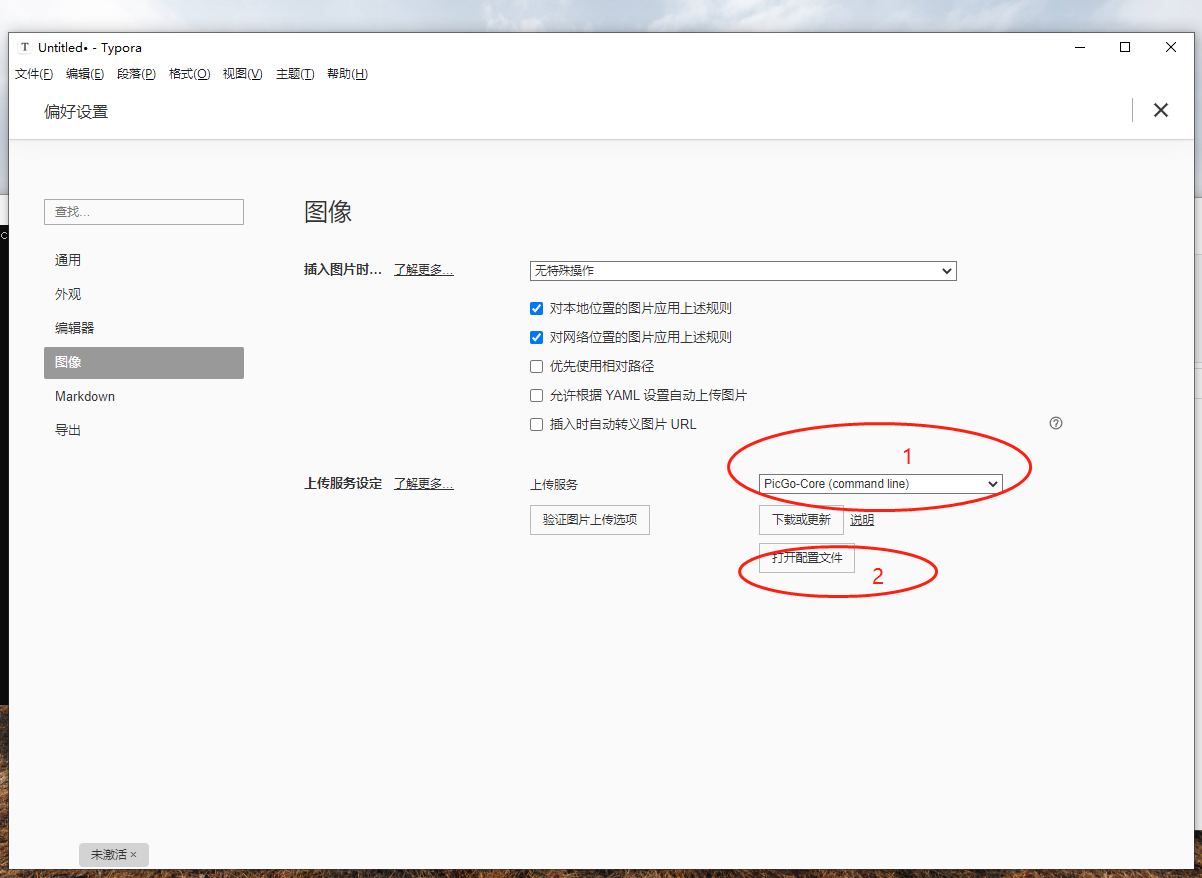
Task: Click the 验证图片上传选项 button
Action: (x=590, y=520)
